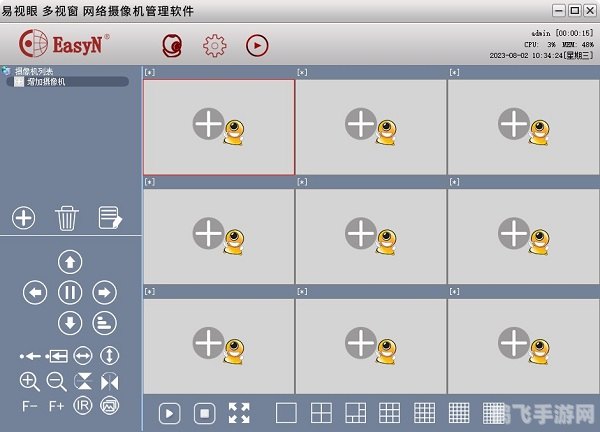
Task: Pan camera left with PTZ arrow
Action: pyautogui.click(x=35, y=292)
